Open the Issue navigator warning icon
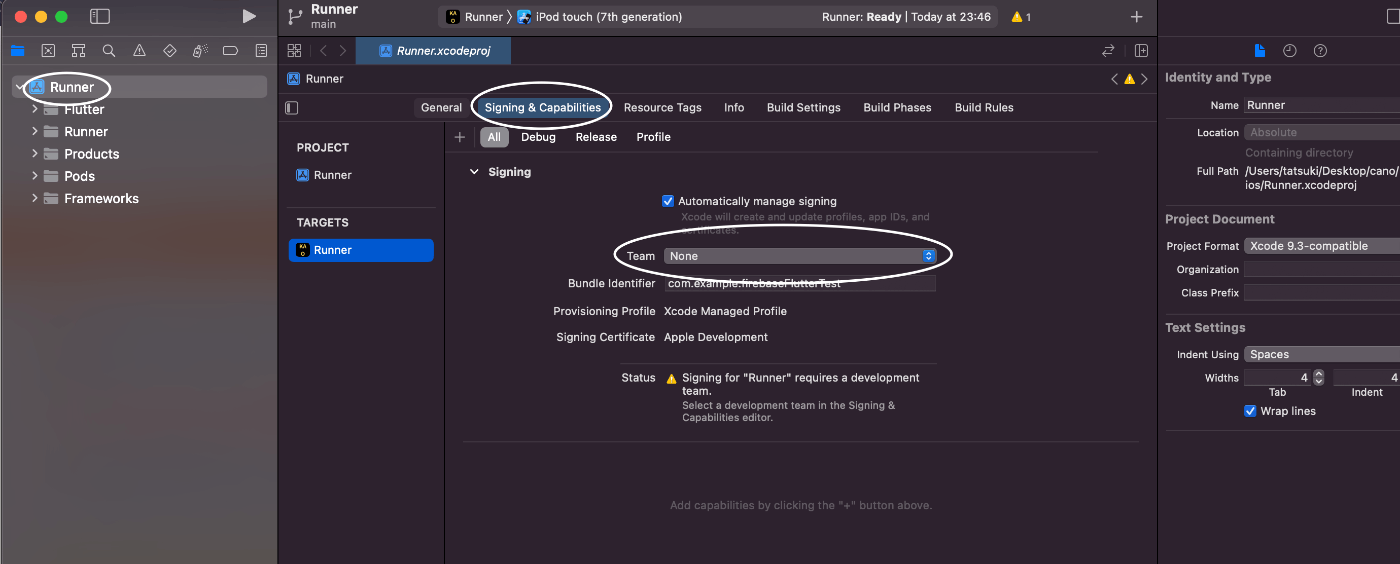Screen dimensions: 1400x564 (x=139, y=50)
